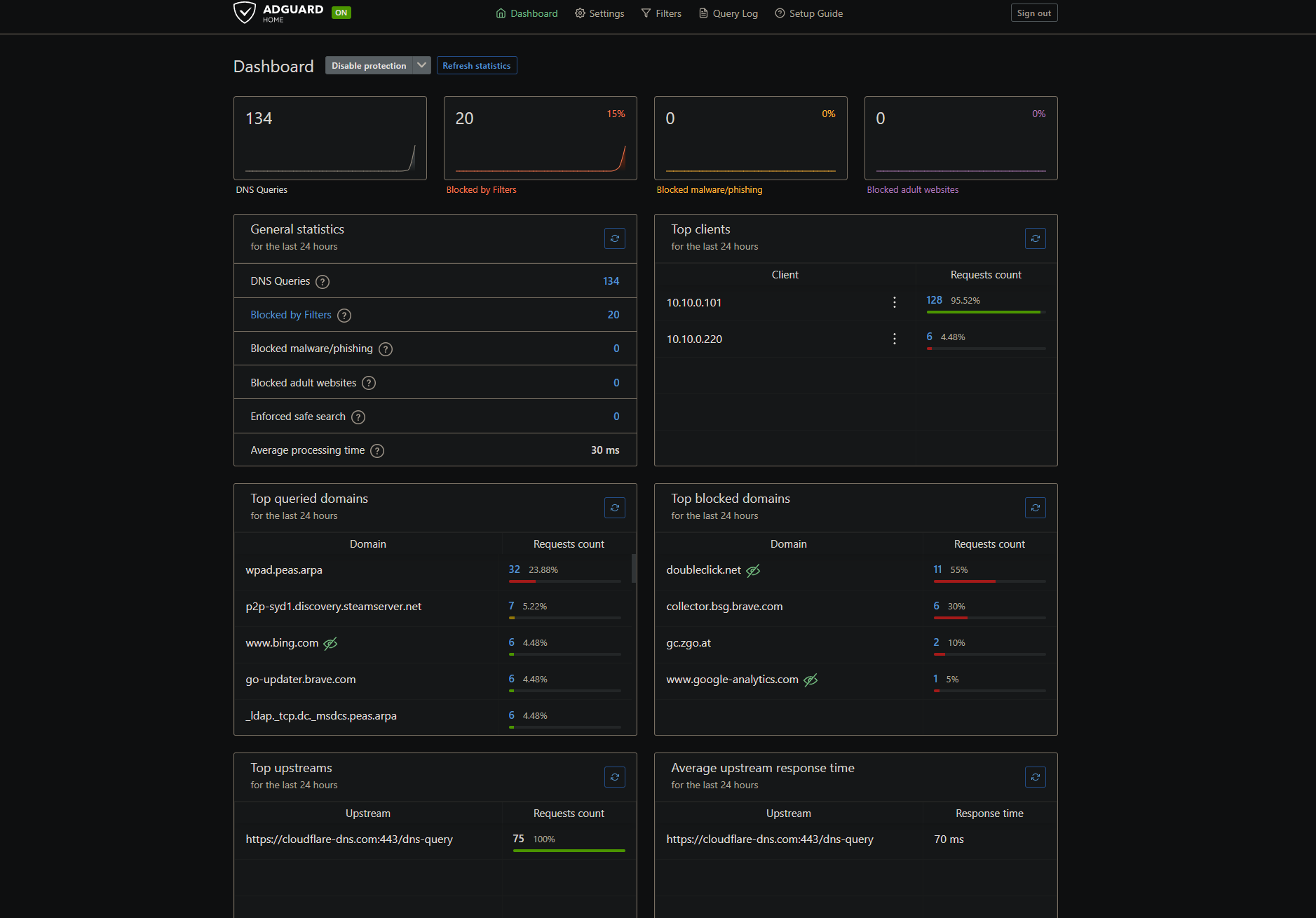1316x918 pixels.
Task: Click the scrollbar in Top queried domains
Action: pyautogui.click(x=634, y=568)
